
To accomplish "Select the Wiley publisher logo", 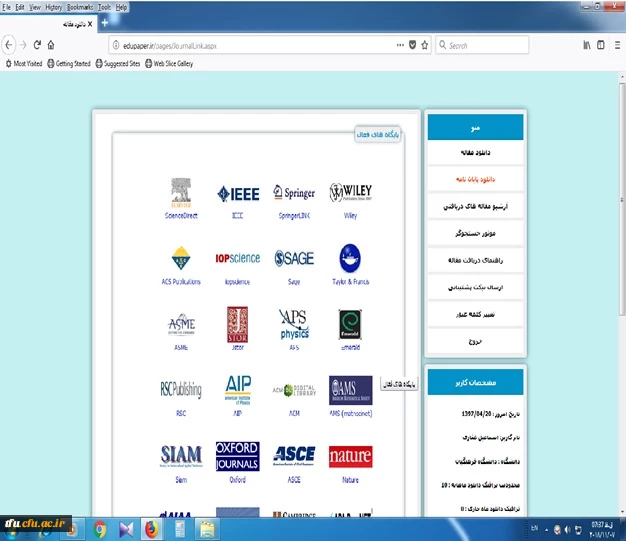I will (x=350, y=193).
